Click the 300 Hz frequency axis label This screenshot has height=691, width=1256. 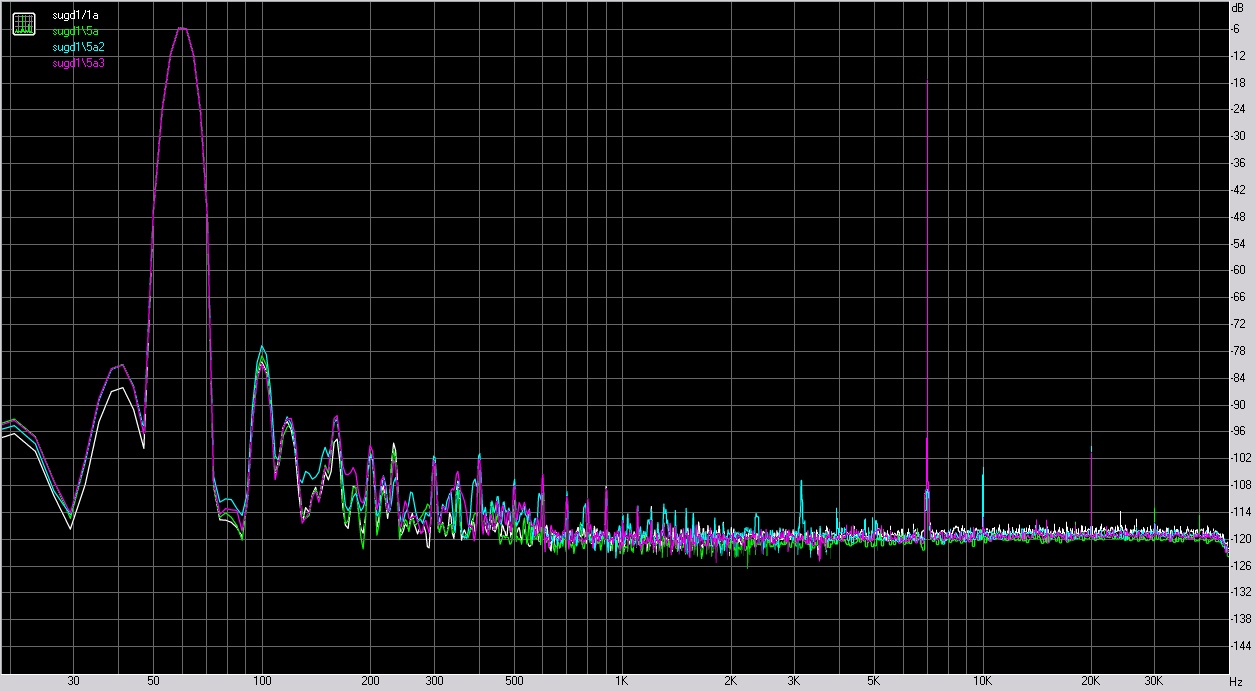point(434,680)
